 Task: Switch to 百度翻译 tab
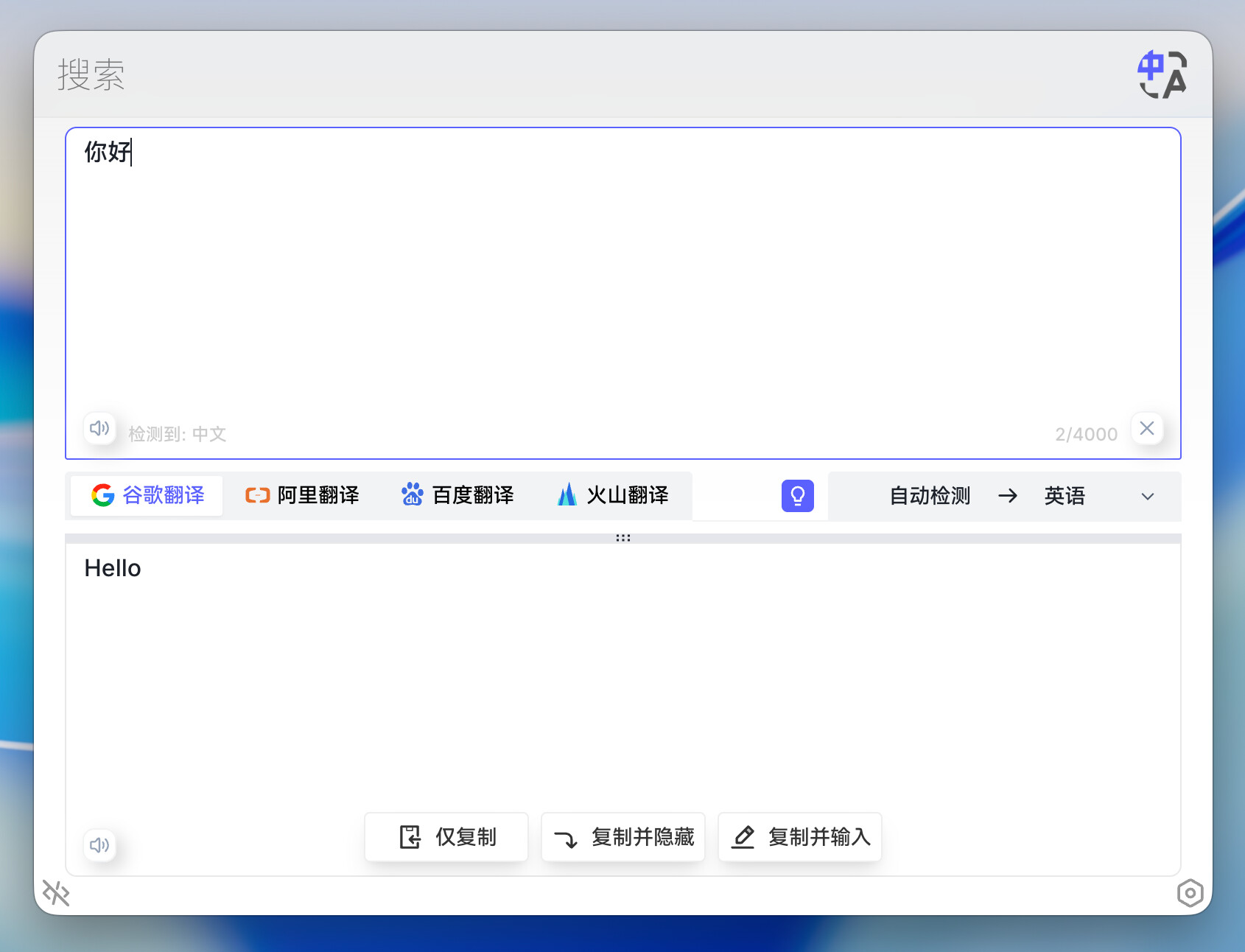pos(457,495)
